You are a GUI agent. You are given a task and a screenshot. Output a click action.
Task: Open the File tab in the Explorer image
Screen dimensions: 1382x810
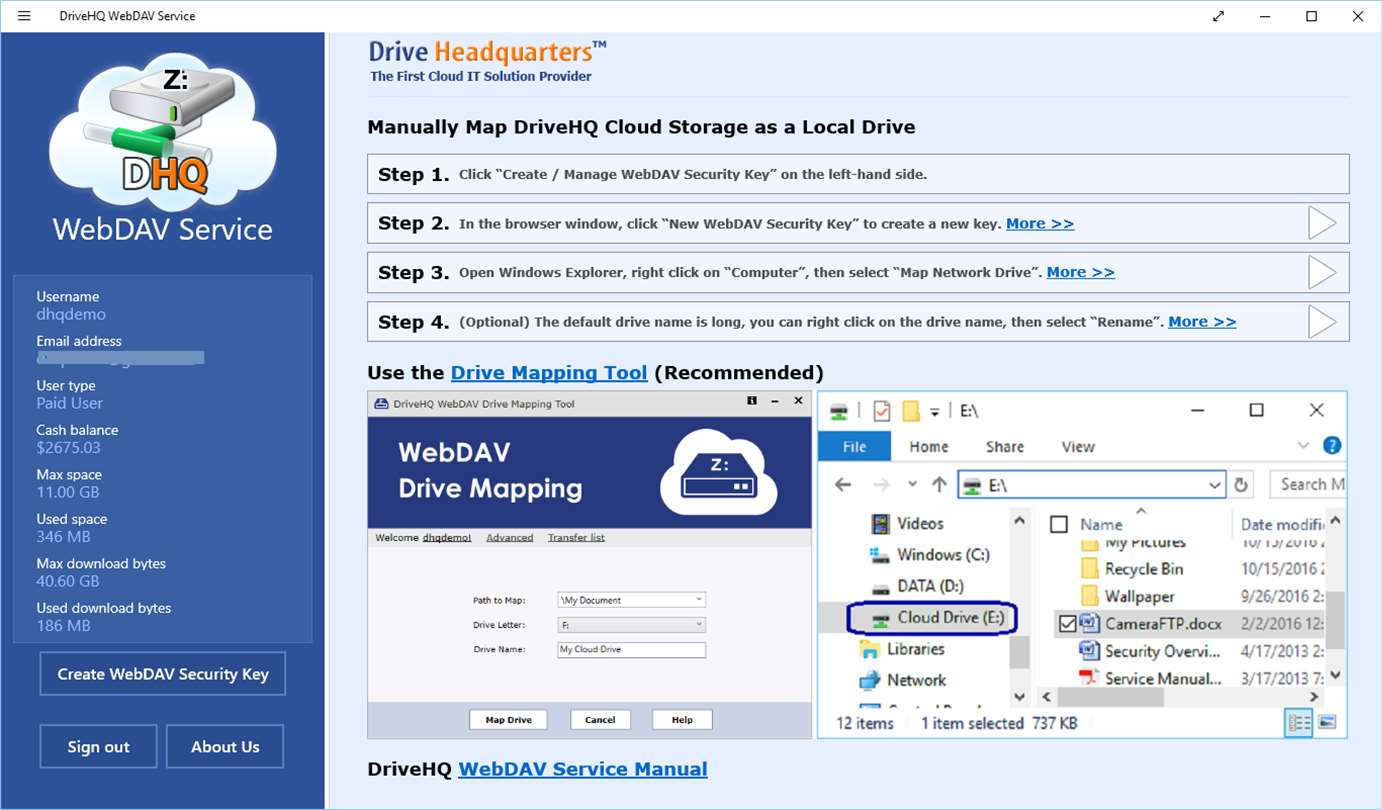pyautogui.click(x=854, y=446)
